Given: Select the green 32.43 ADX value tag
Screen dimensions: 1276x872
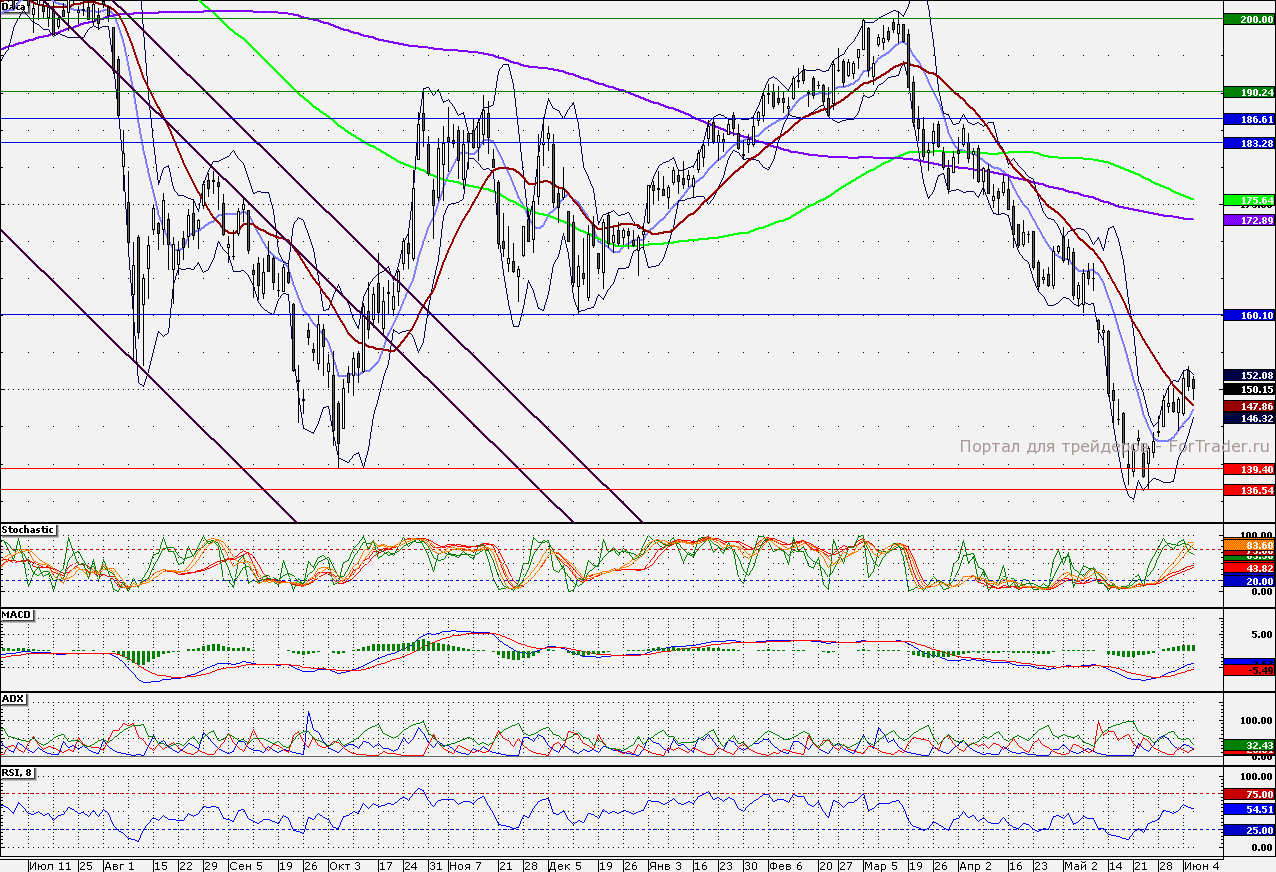Looking at the screenshot, I should (1249, 745).
